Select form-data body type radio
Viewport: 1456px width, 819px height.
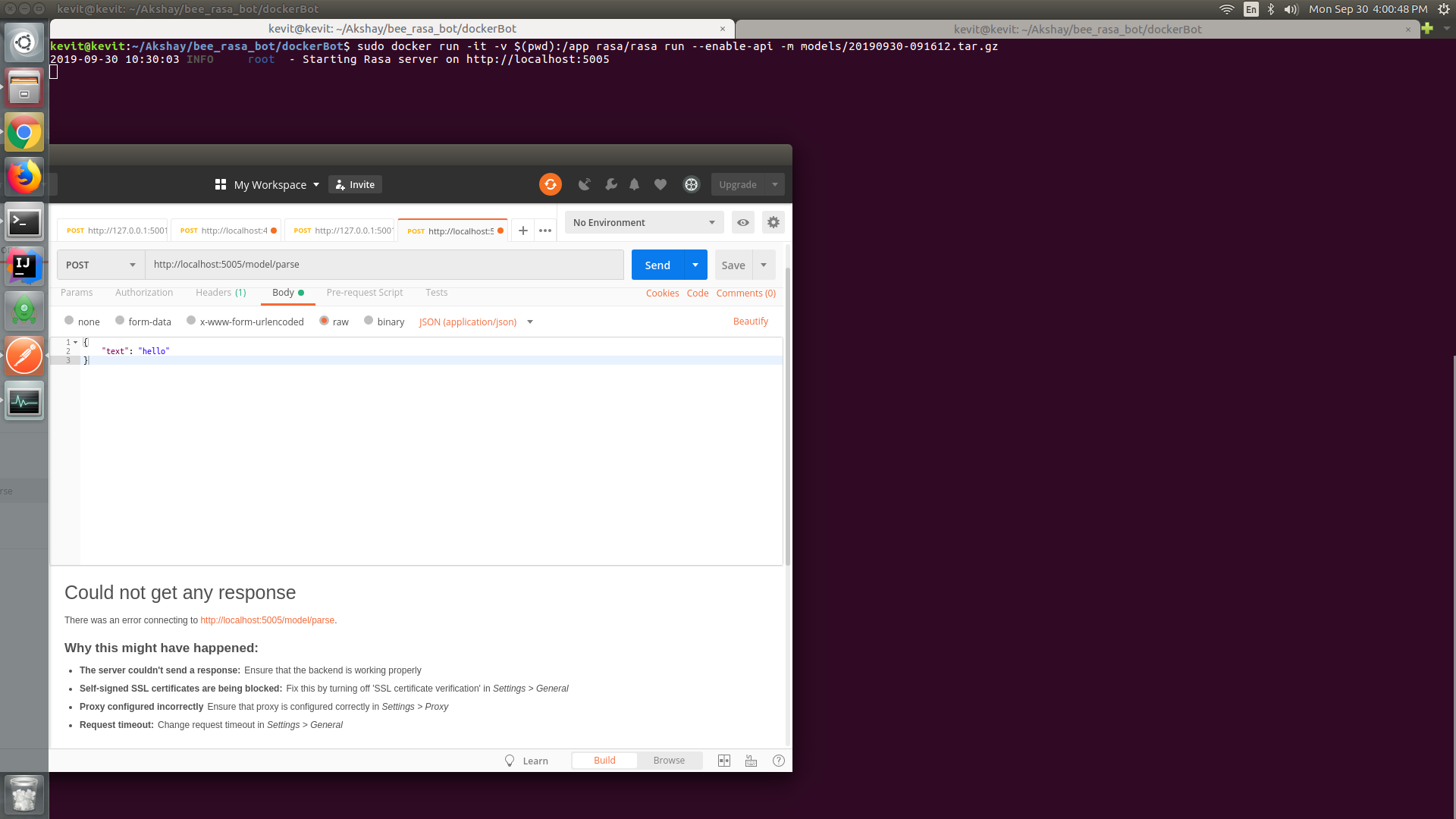tap(120, 321)
